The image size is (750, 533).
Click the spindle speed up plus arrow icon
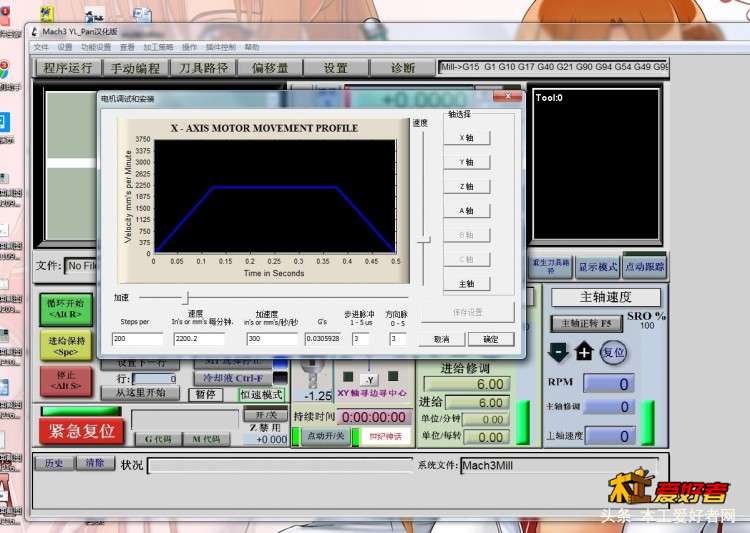click(x=584, y=353)
